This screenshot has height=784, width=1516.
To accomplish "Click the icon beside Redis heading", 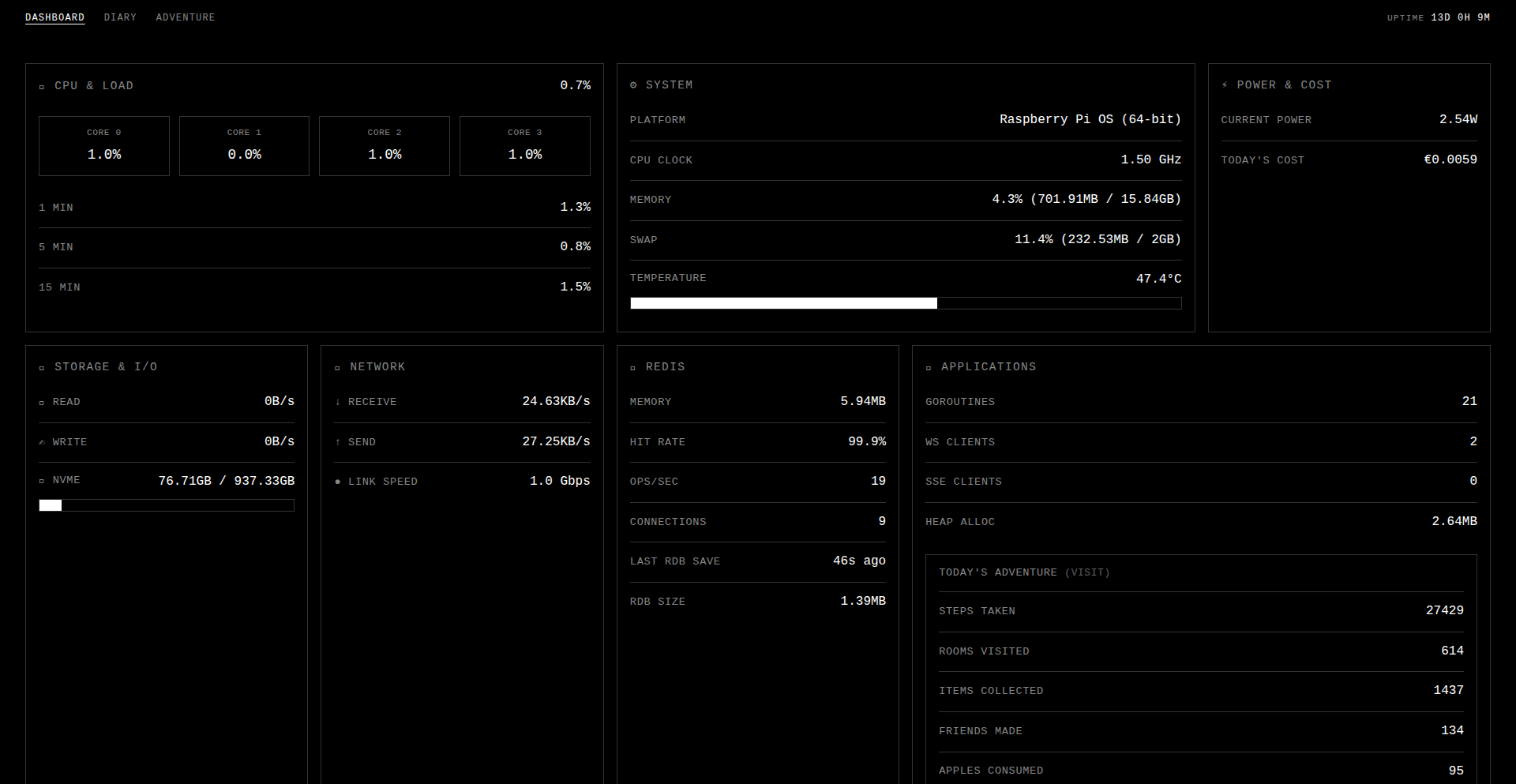I will pyautogui.click(x=633, y=368).
